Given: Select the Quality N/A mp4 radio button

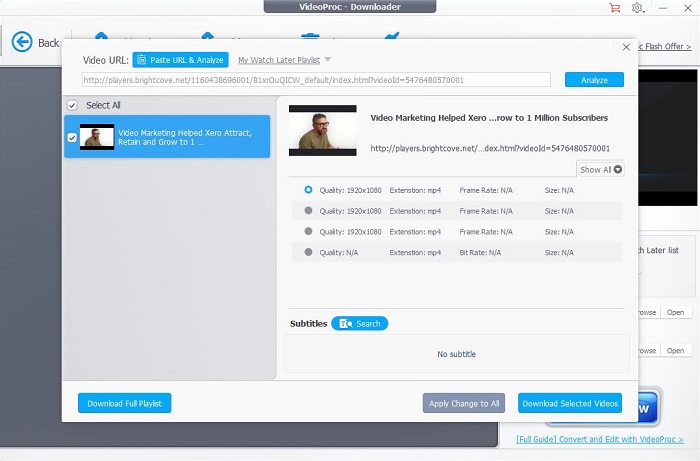Looking at the screenshot, I should (x=308, y=252).
